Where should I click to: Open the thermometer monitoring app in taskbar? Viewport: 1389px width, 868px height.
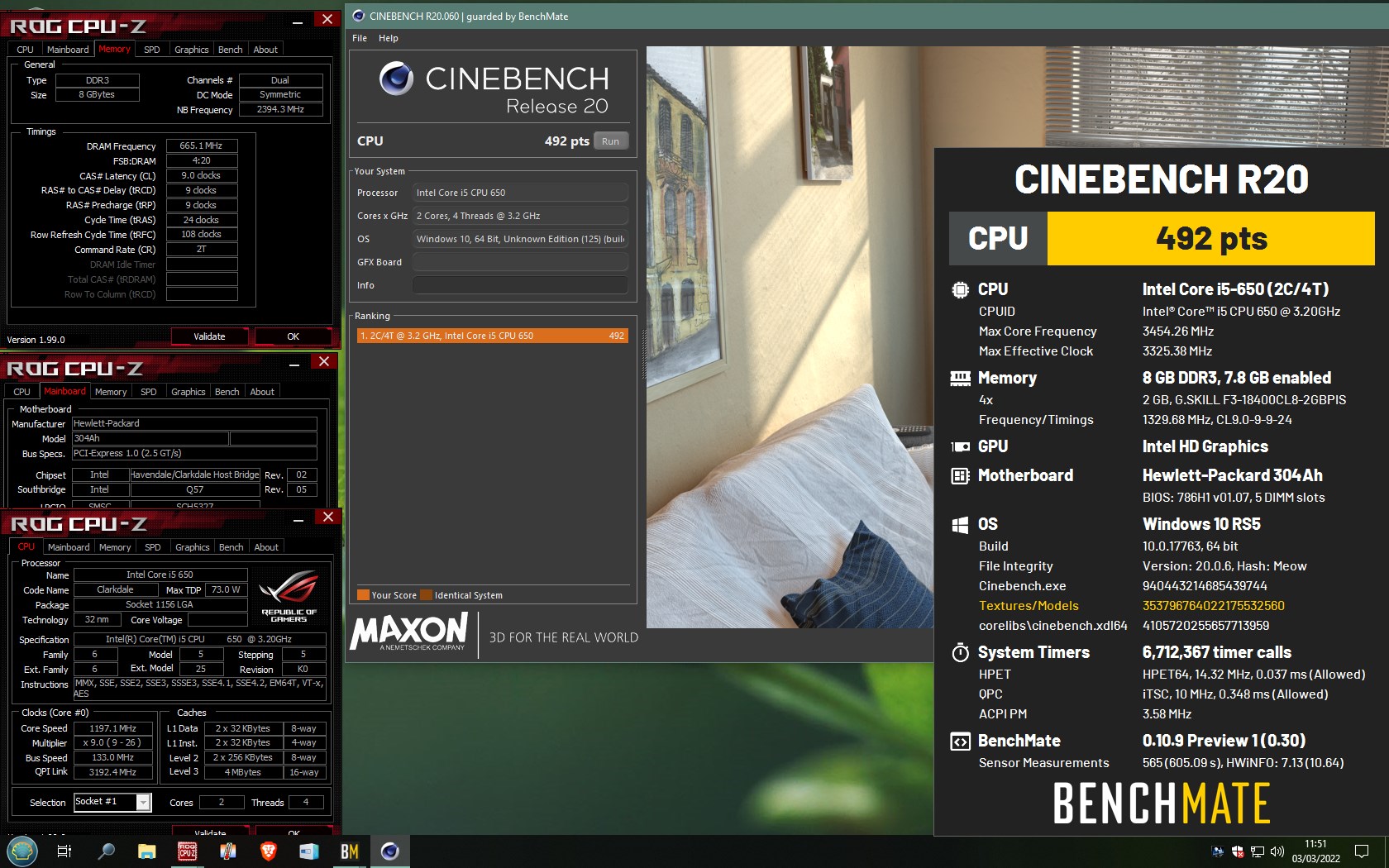(x=228, y=851)
